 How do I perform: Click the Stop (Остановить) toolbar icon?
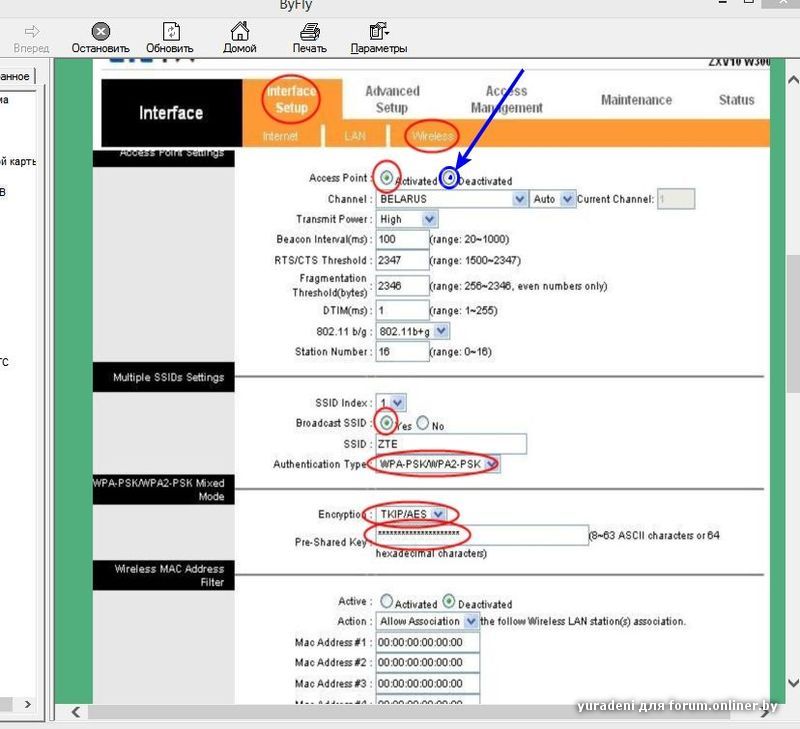(101, 32)
